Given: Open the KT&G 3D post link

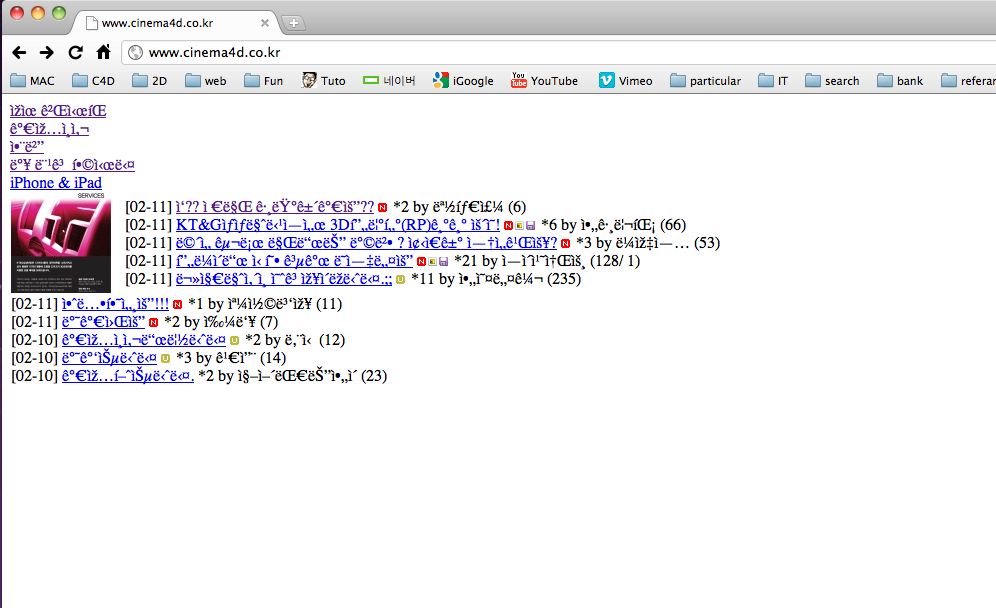Looking at the screenshot, I should coord(338,225).
